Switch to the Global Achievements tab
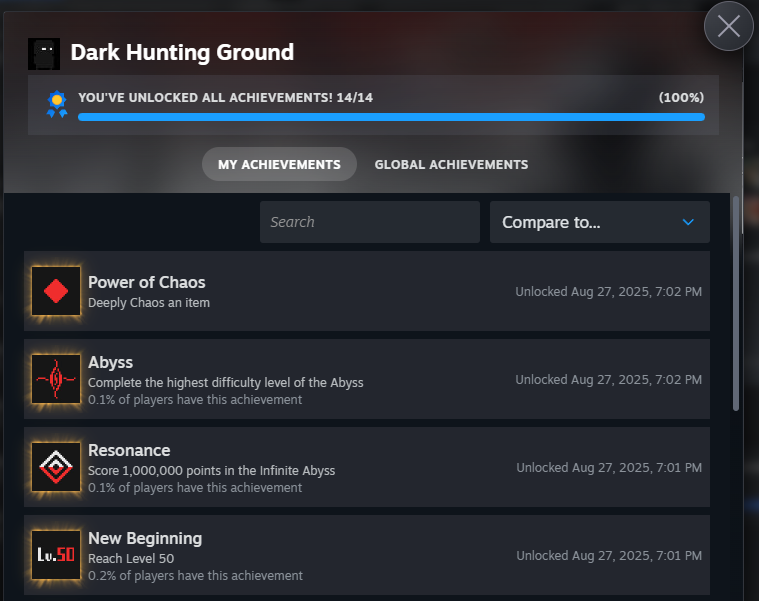The image size is (759, 601). pyautogui.click(x=451, y=165)
